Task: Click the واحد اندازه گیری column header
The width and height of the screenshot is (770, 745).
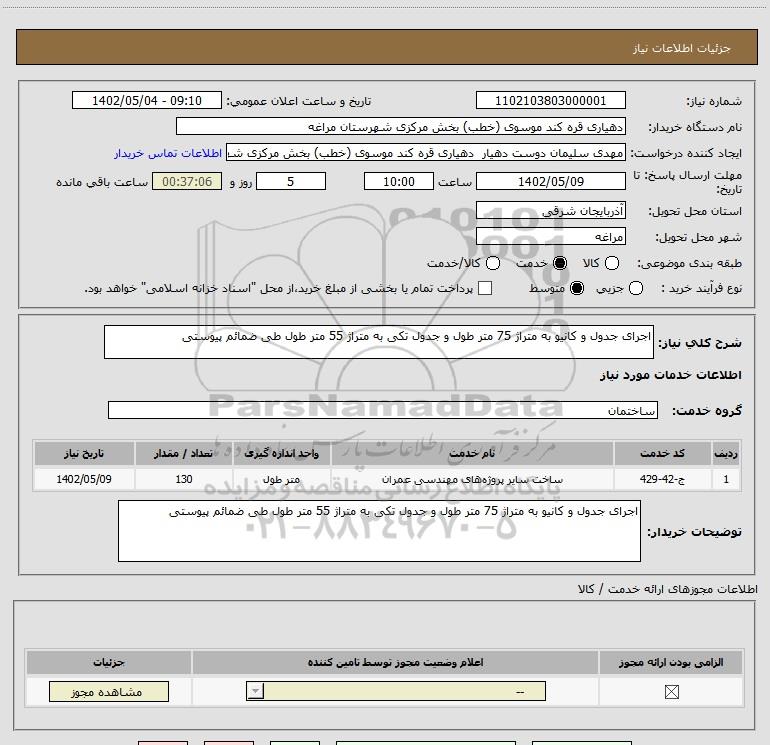Action: (x=281, y=453)
